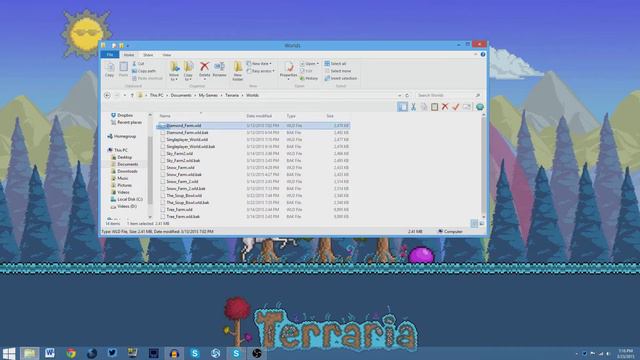Select Local Disk (C:) in navigation pane
Viewport: 640px width, 360px height.
(127, 199)
